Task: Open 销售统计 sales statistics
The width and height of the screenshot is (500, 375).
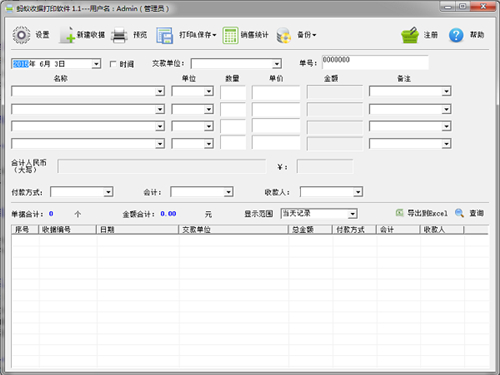Action: pyautogui.click(x=230, y=35)
